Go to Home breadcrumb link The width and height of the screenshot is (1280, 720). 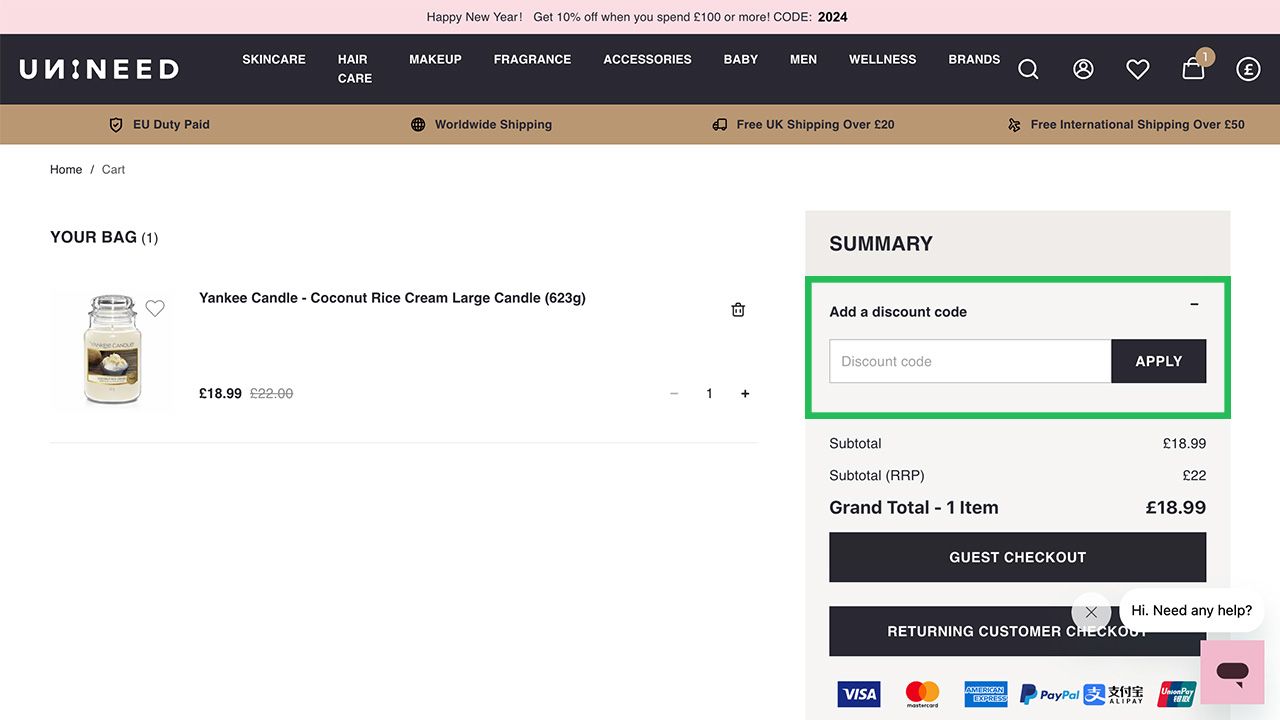[x=66, y=170]
